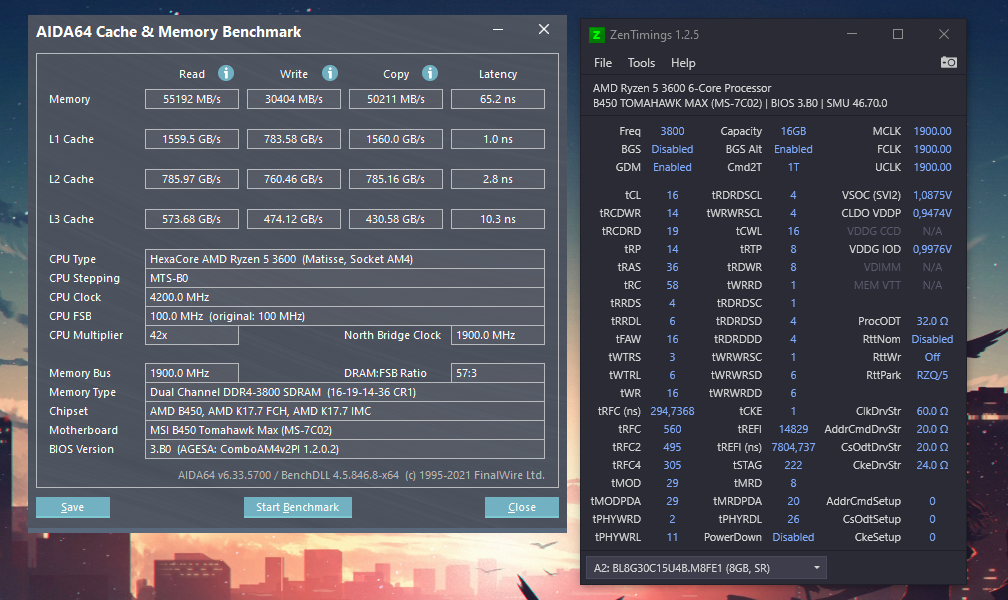Click the VSOC (SVI2) value 1,0875V
Image resolution: width=1008 pixels, height=600 pixels.
932,195
